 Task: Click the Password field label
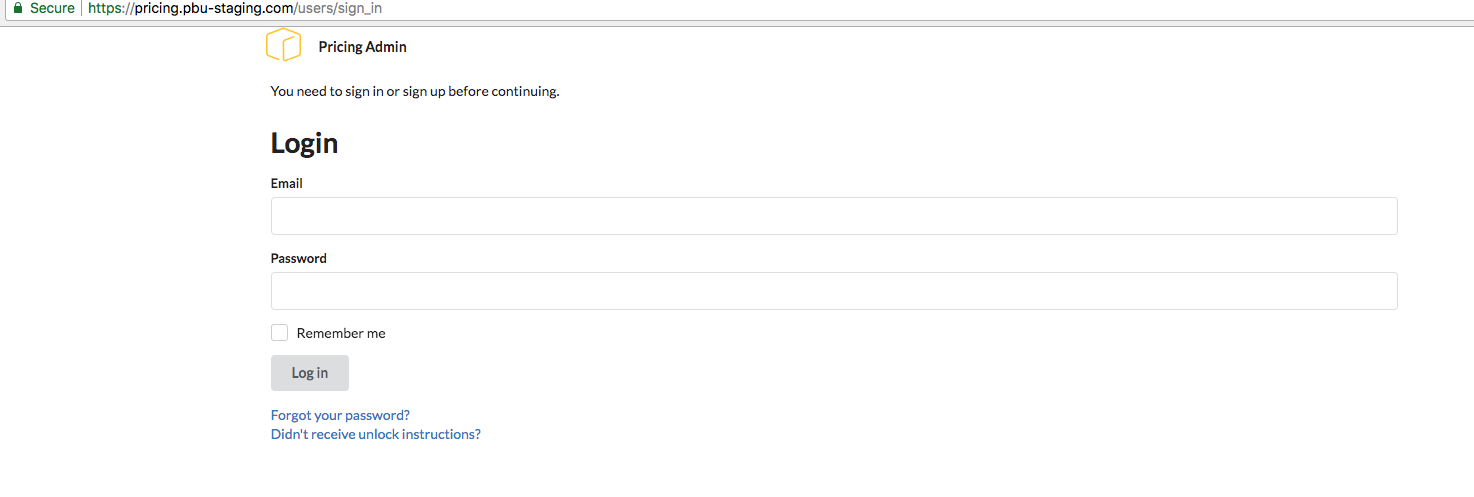coord(299,259)
